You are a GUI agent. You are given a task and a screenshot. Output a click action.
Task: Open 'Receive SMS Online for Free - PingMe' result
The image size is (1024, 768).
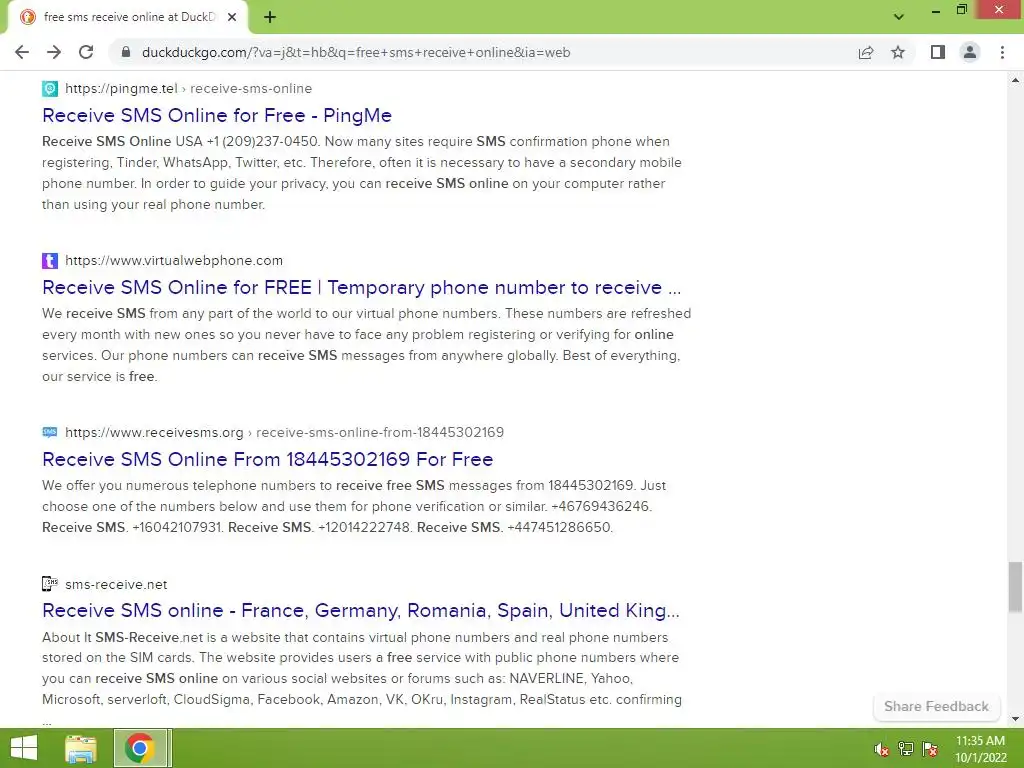click(x=217, y=115)
